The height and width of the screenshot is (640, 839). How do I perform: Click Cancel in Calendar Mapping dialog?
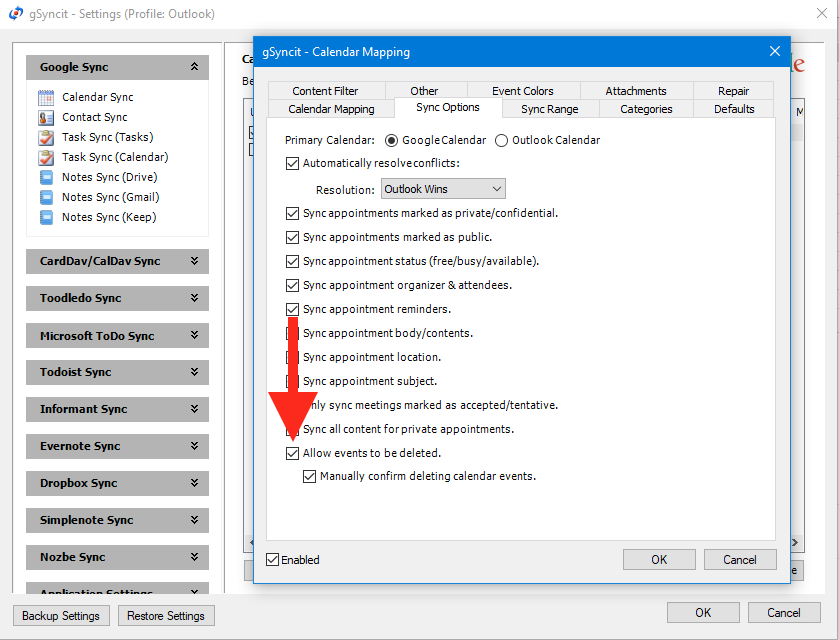740,560
